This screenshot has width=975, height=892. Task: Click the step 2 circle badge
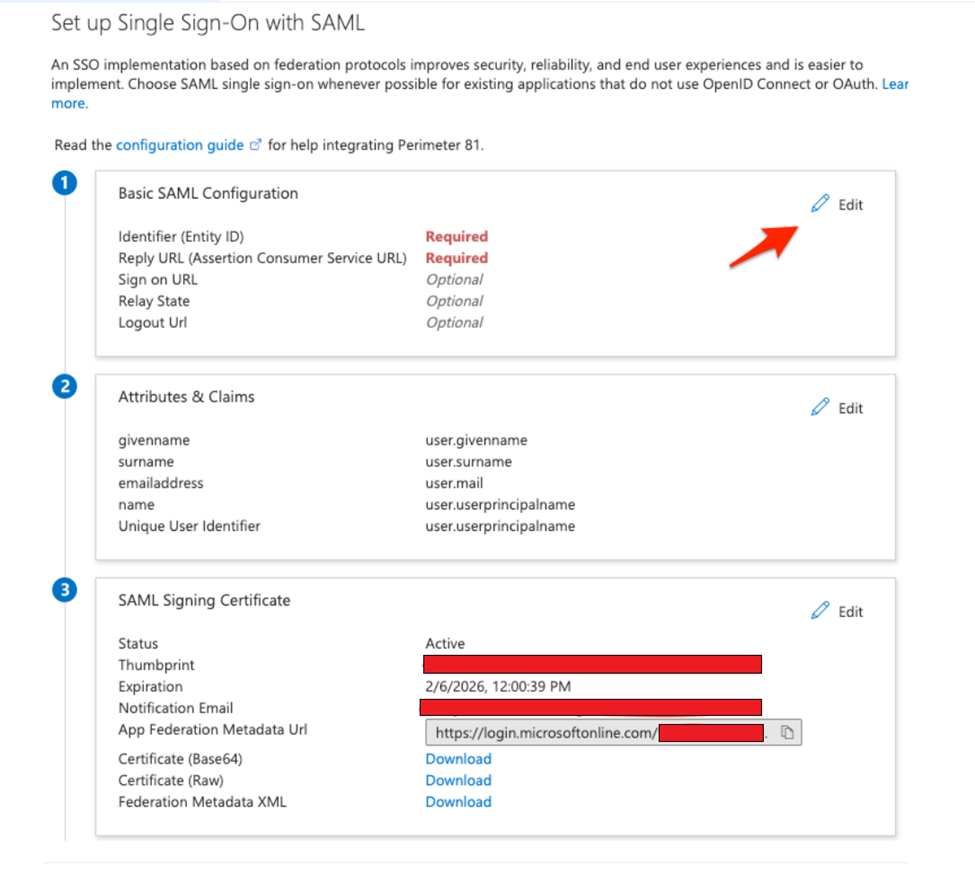65,387
